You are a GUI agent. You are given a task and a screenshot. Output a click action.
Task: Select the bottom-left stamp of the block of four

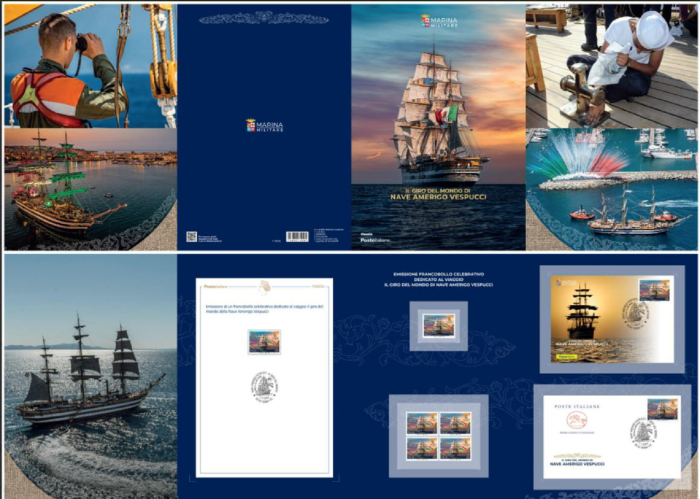(x=422, y=449)
